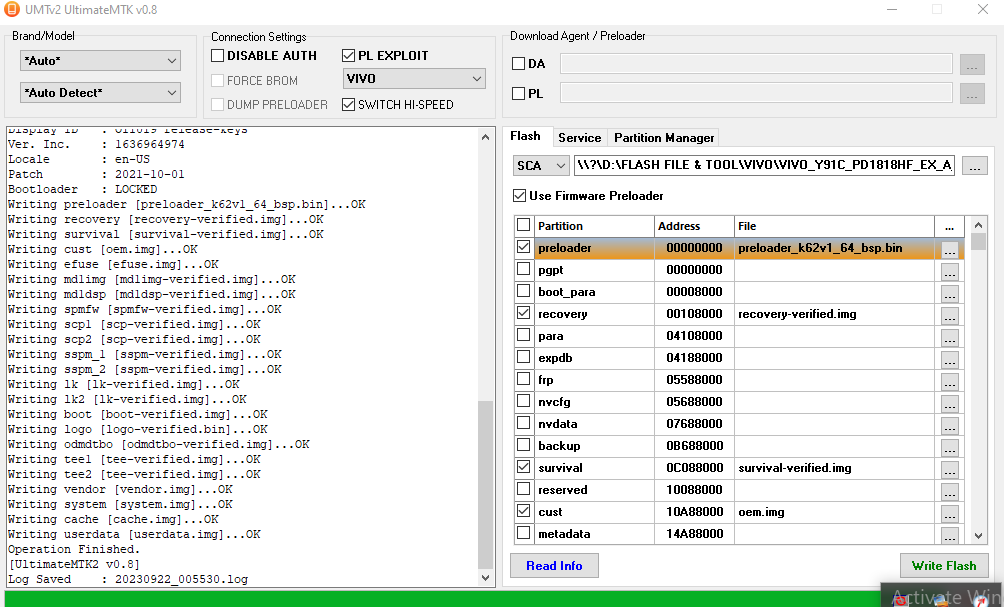This screenshot has height=607, width=1004.
Task: Switch to the Service tab
Action: coord(579,138)
